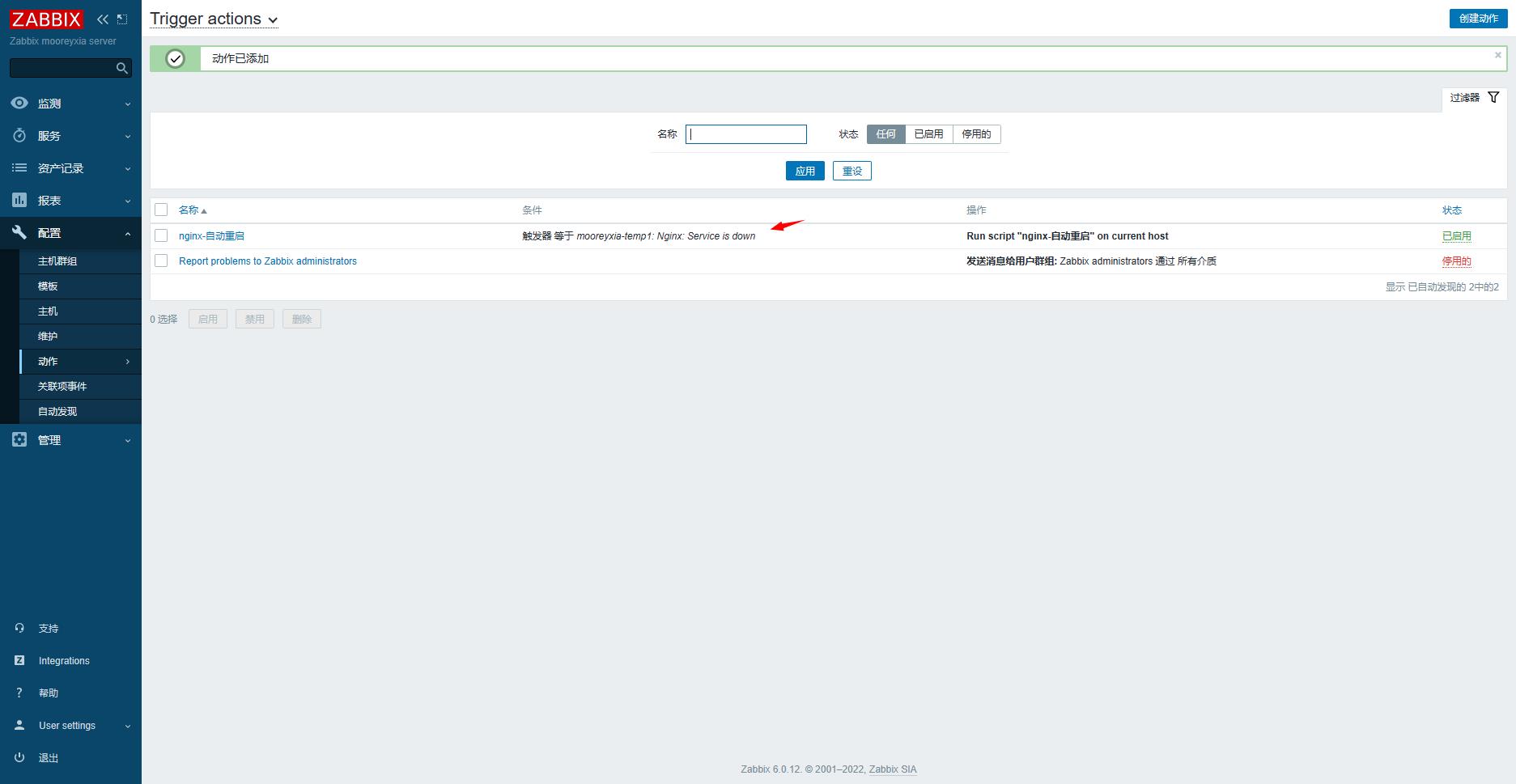This screenshot has width=1516, height=784.
Task: Click the headset icon for 支持
Action: click(x=19, y=628)
